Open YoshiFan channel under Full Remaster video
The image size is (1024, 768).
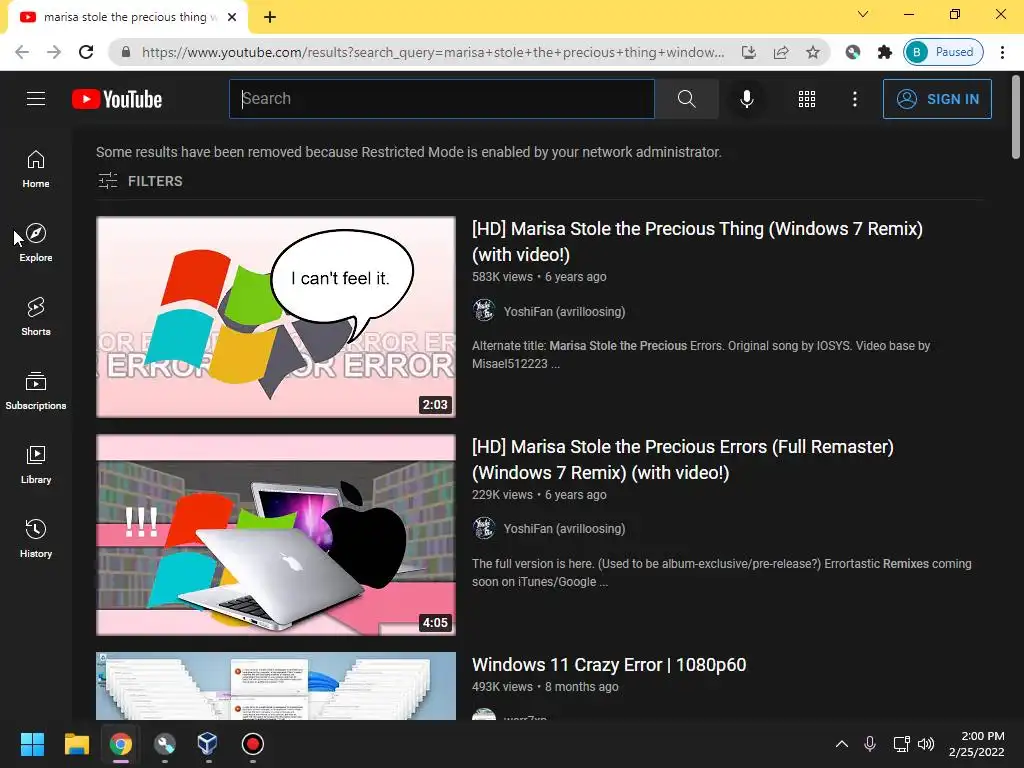tap(564, 528)
